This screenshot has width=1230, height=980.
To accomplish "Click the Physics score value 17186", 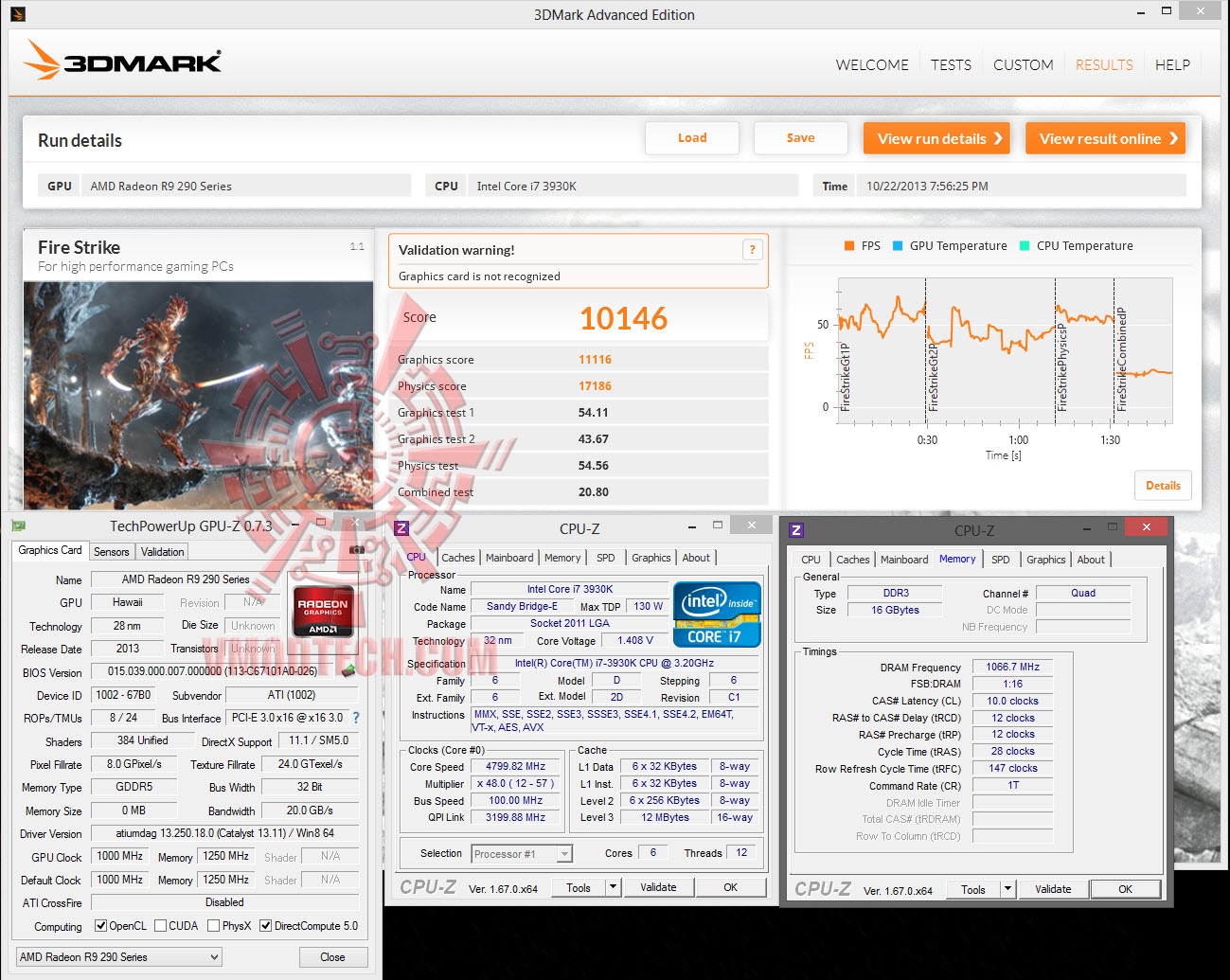I will (595, 386).
